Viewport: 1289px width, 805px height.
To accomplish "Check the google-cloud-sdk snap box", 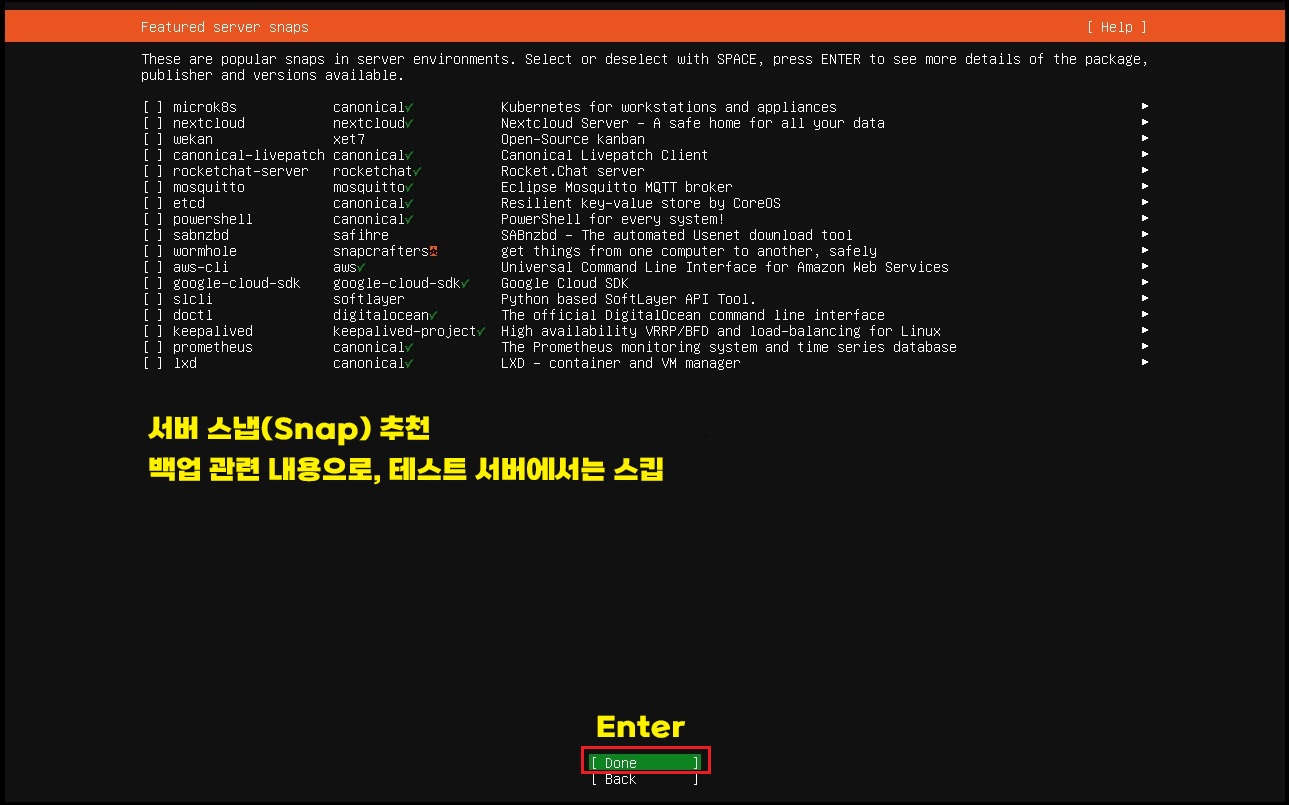I will point(152,283).
